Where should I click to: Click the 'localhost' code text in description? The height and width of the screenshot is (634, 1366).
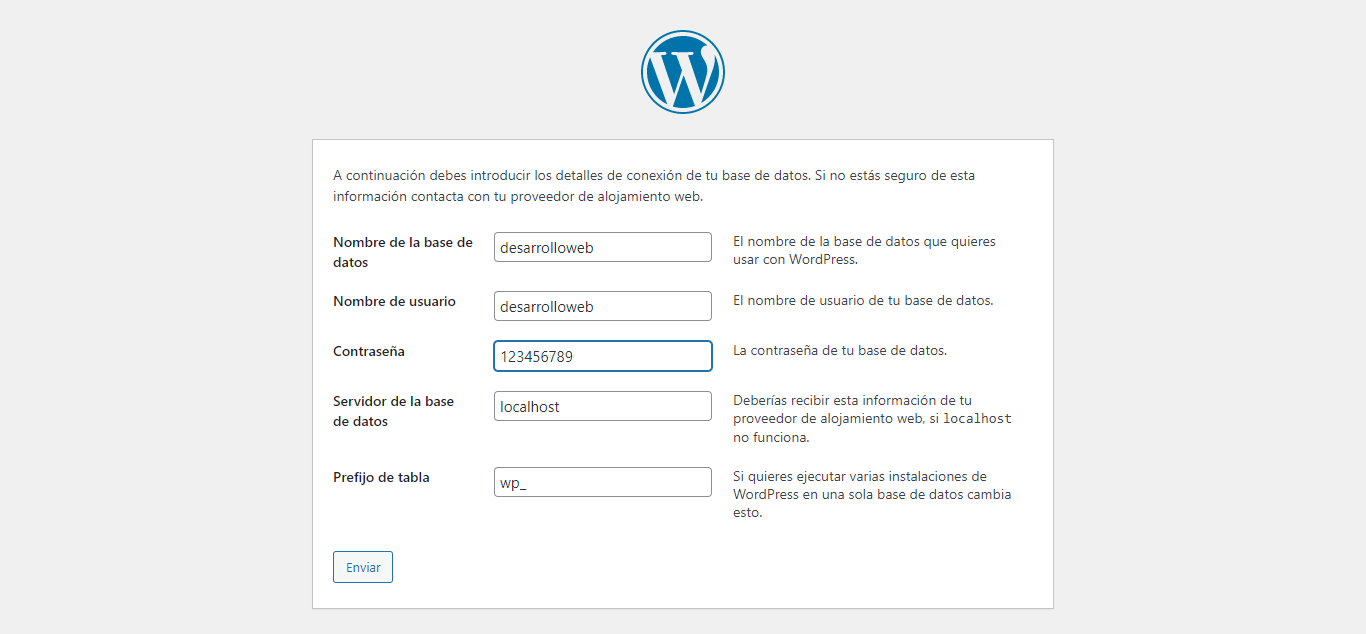click(x=977, y=419)
